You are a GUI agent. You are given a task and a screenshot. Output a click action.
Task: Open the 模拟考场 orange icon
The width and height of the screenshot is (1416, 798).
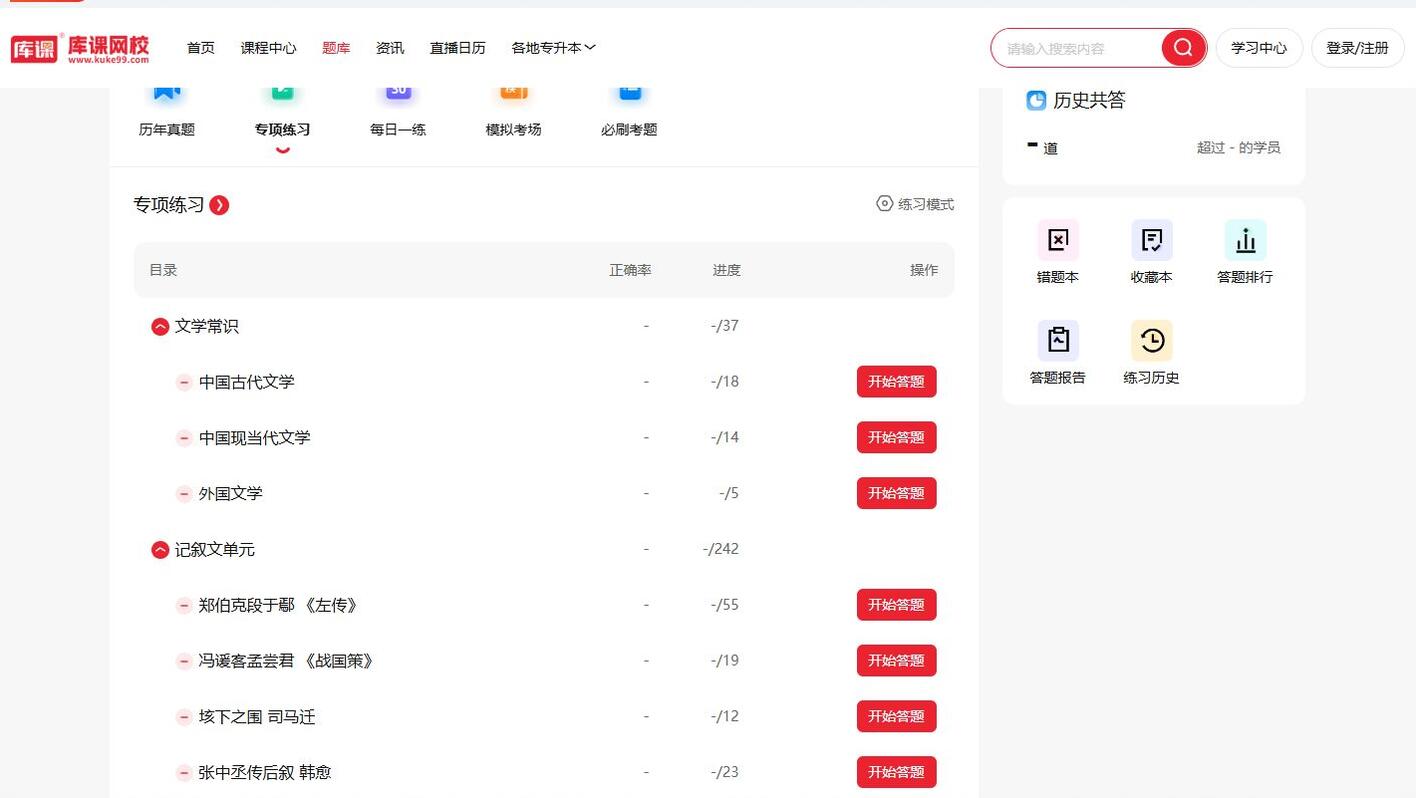point(514,93)
